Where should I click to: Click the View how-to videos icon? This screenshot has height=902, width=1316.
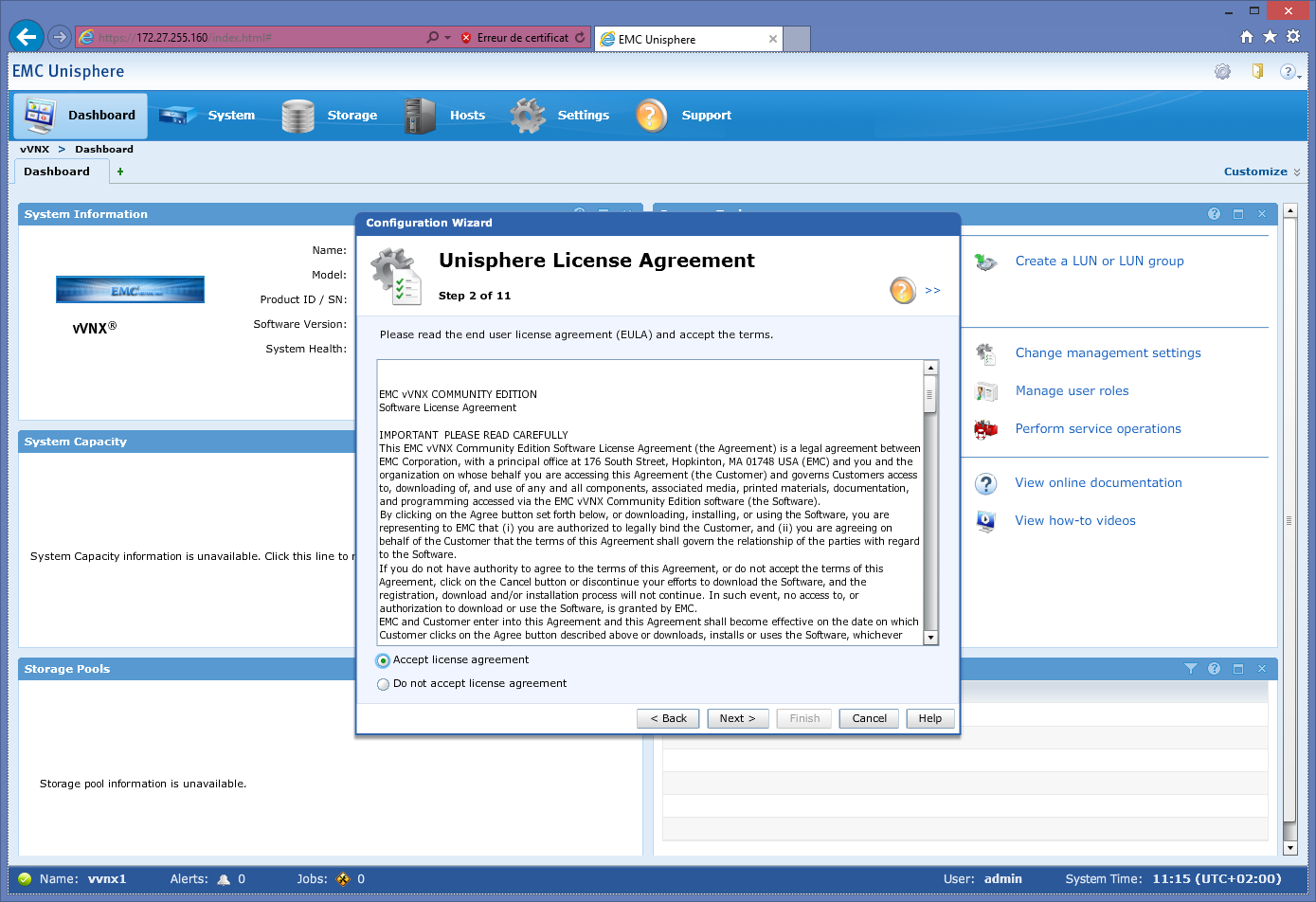[985, 521]
